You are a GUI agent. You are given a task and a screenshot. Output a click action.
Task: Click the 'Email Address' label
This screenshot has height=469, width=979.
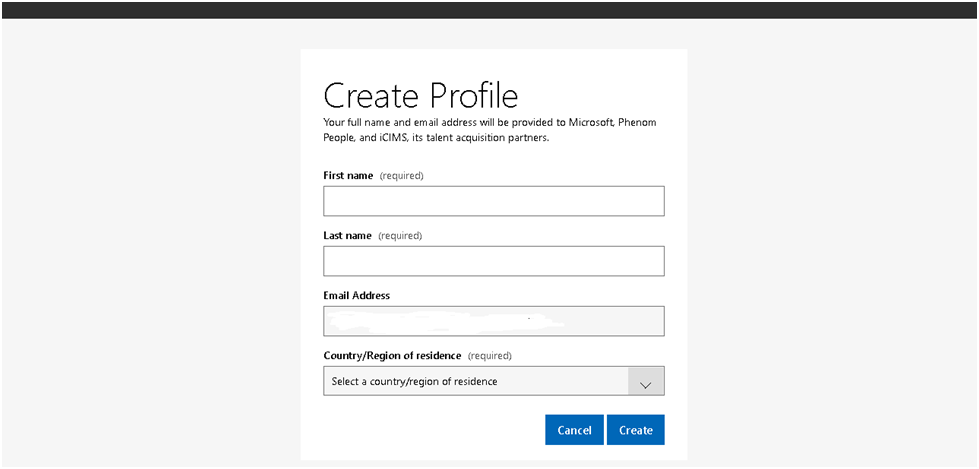pyautogui.click(x=357, y=295)
